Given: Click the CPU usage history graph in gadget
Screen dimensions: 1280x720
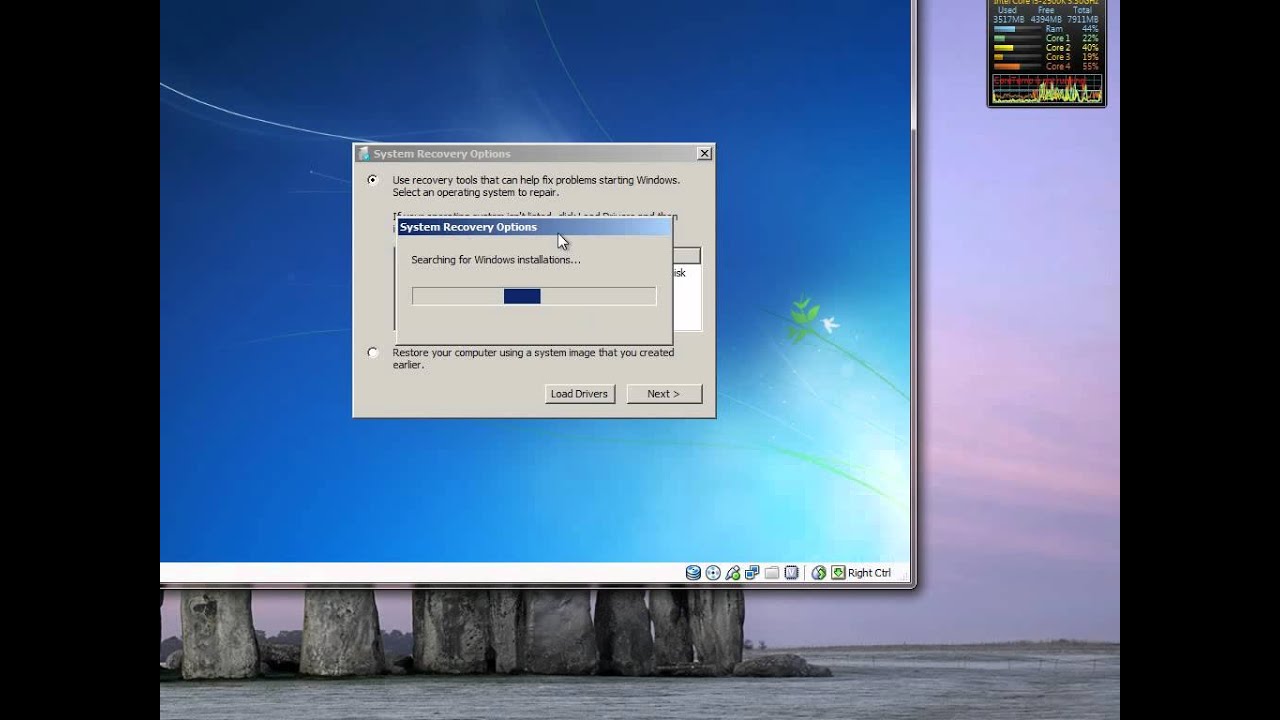Looking at the screenshot, I should tap(1047, 88).
